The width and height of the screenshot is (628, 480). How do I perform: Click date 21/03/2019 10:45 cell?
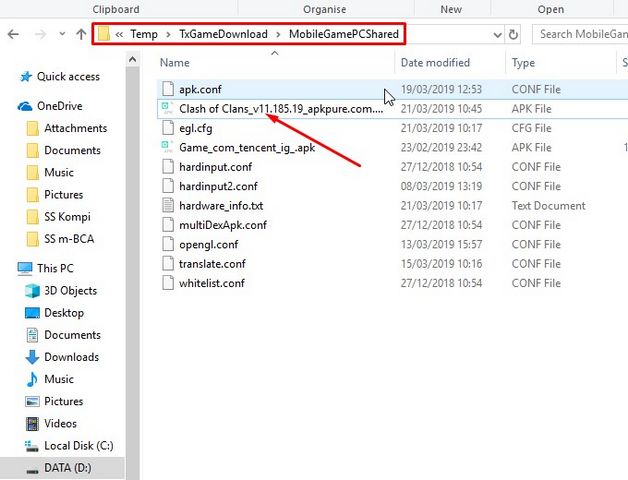(x=441, y=109)
